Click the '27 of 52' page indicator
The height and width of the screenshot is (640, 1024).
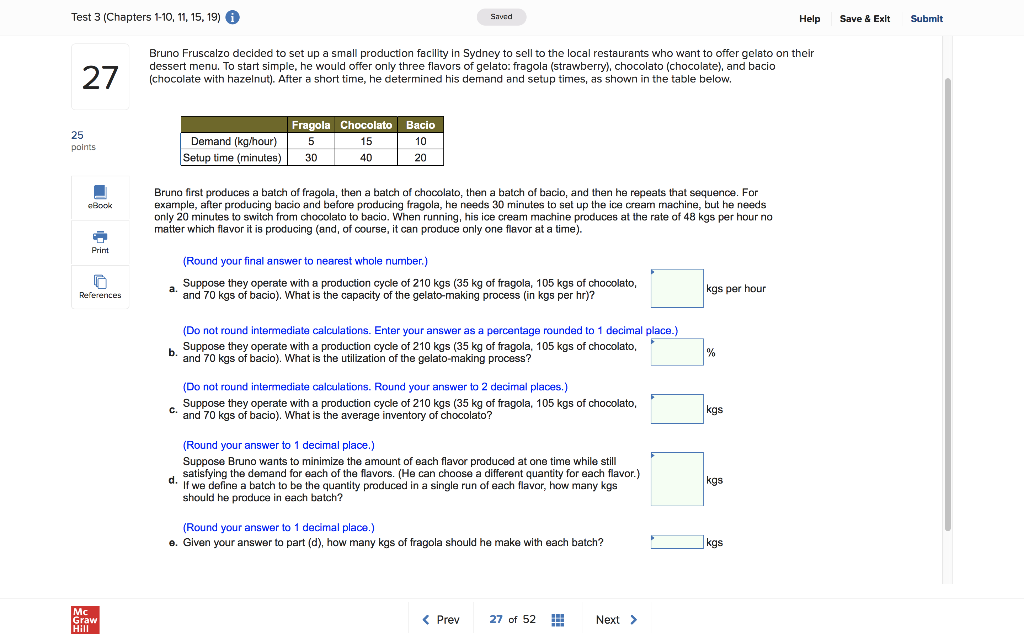pyautogui.click(x=513, y=619)
